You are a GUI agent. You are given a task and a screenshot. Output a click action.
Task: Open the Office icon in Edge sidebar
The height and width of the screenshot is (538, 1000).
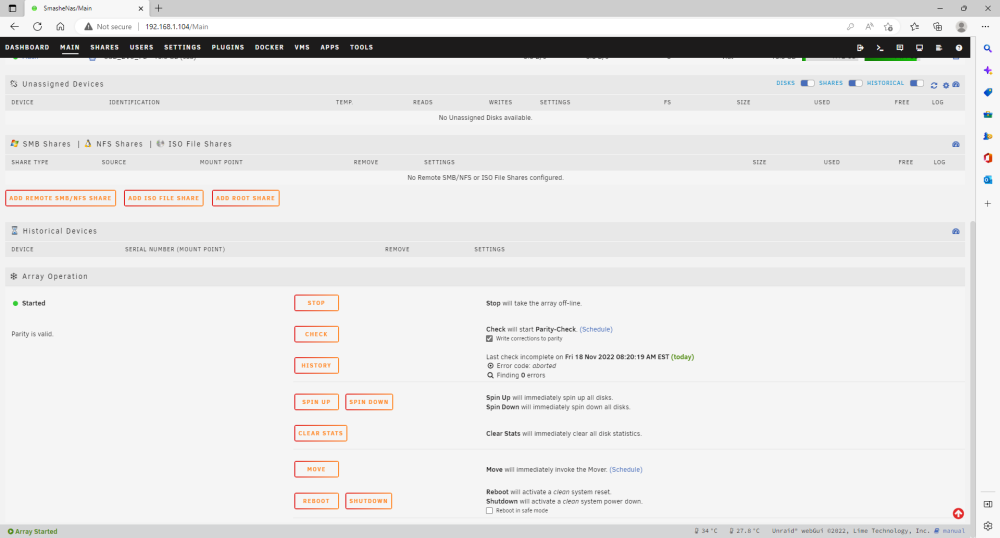[x=987, y=158]
